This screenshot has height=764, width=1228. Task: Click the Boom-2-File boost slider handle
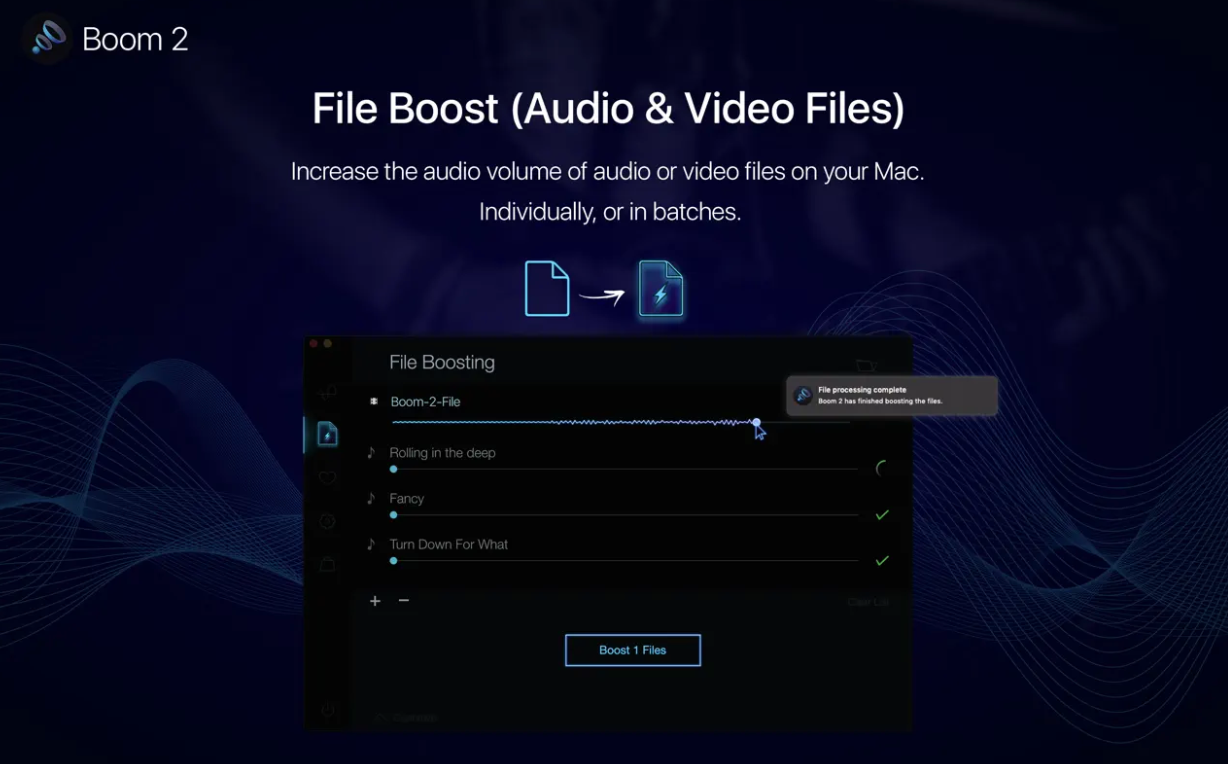click(756, 423)
